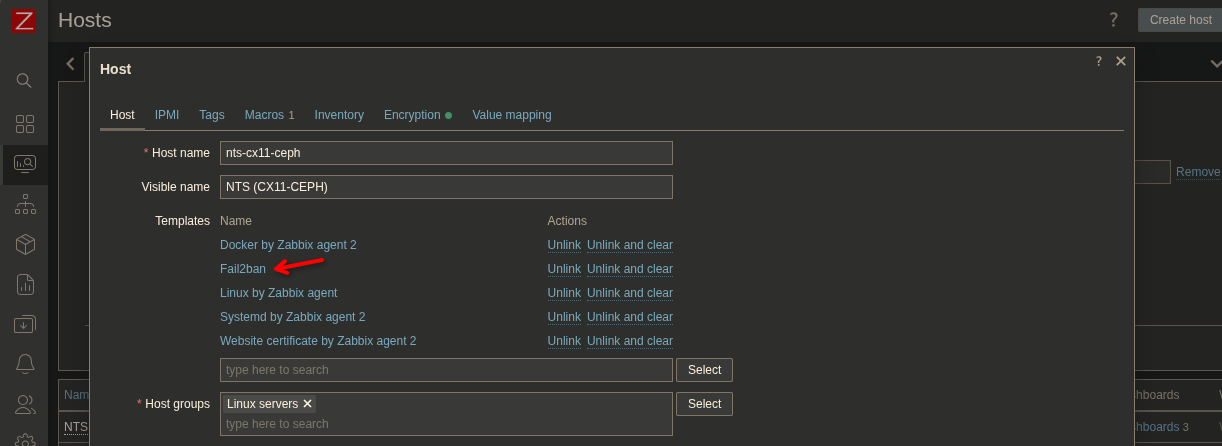This screenshot has height=446, width=1222.
Task: Click the Zabbix logo icon
Action: pos(24,20)
